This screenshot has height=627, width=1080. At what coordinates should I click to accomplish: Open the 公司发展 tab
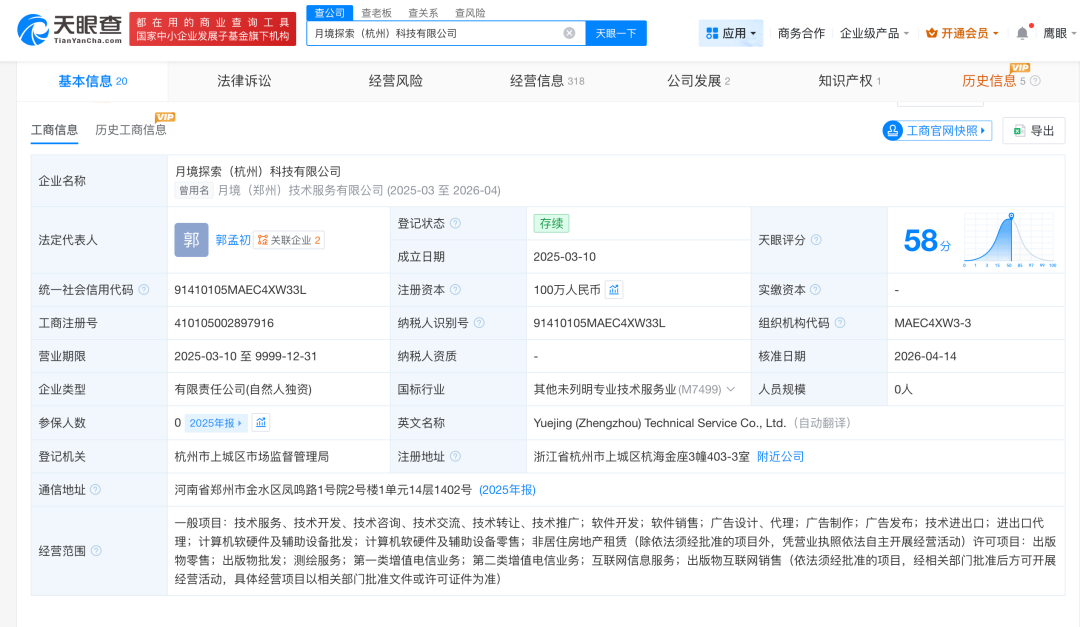tap(698, 81)
